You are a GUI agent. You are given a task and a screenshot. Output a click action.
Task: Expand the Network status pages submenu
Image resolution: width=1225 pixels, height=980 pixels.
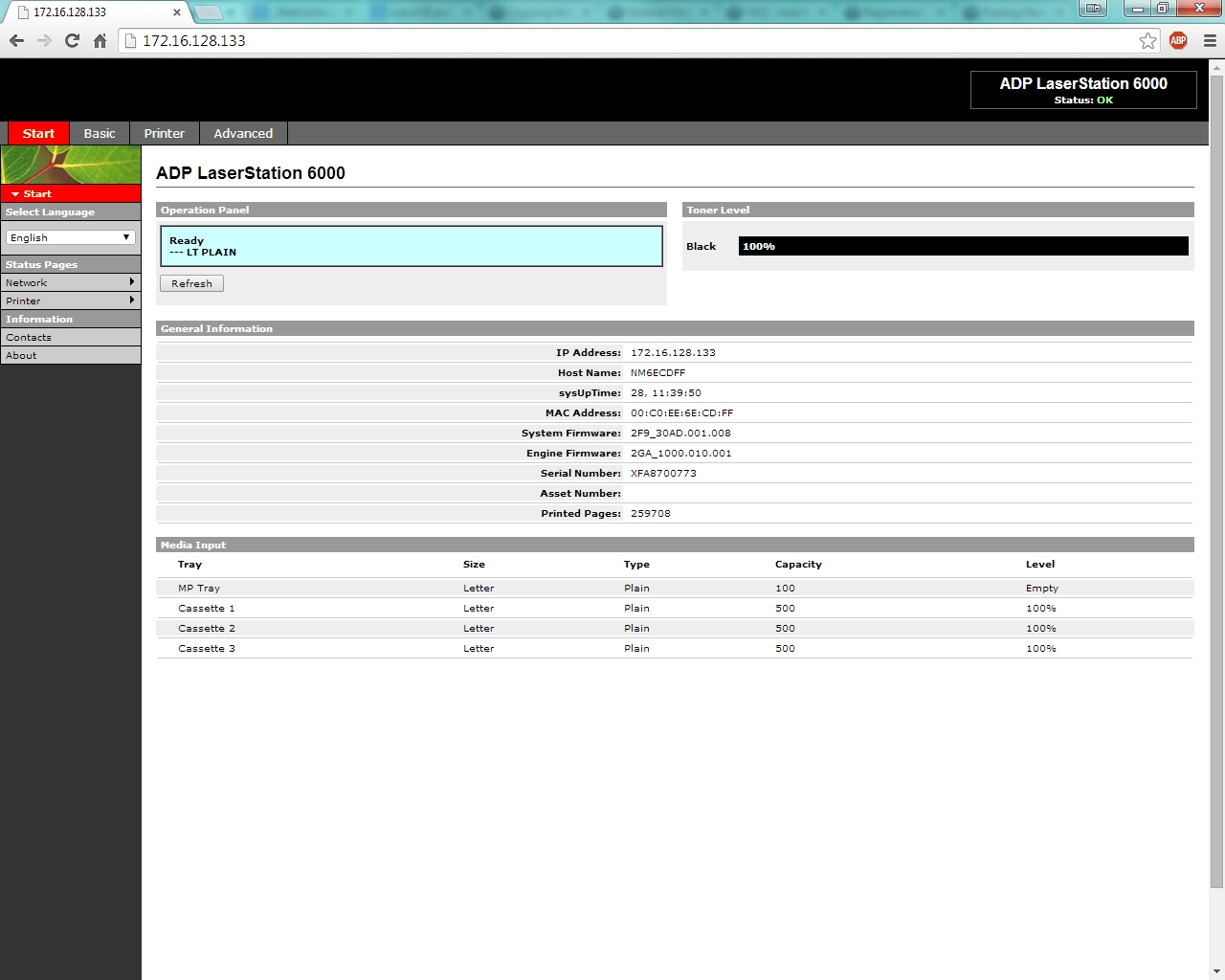pyautogui.click(x=71, y=282)
